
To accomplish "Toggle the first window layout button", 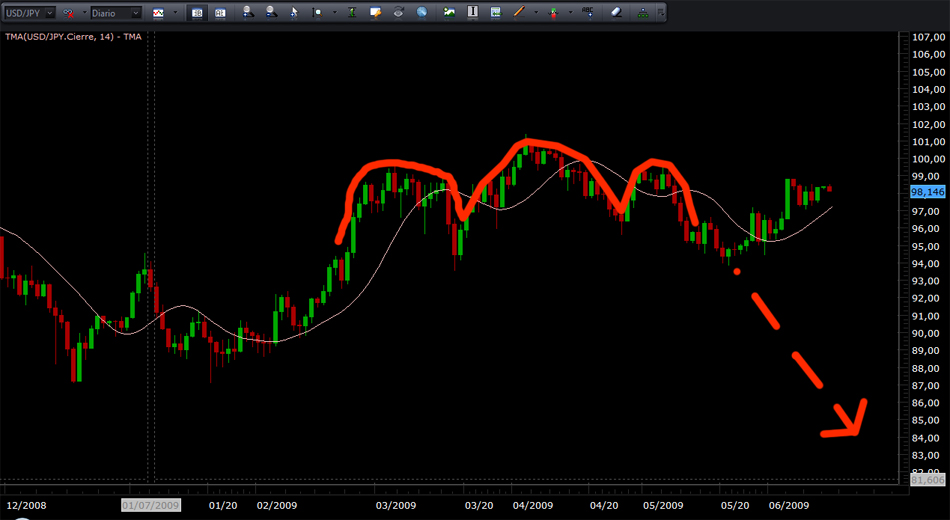I will point(198,14).
